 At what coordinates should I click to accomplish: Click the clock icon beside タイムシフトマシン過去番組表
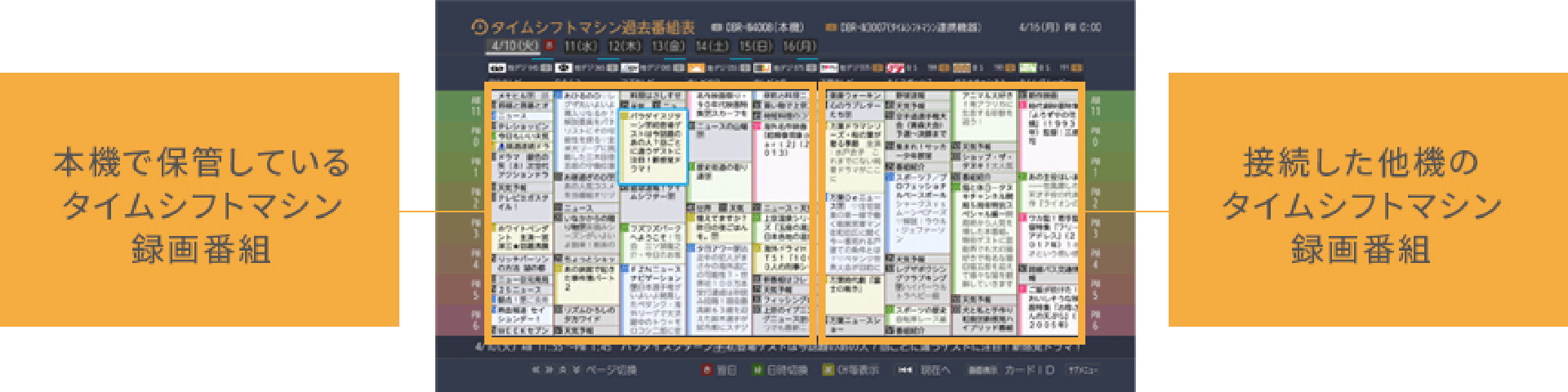click(479, 27)
